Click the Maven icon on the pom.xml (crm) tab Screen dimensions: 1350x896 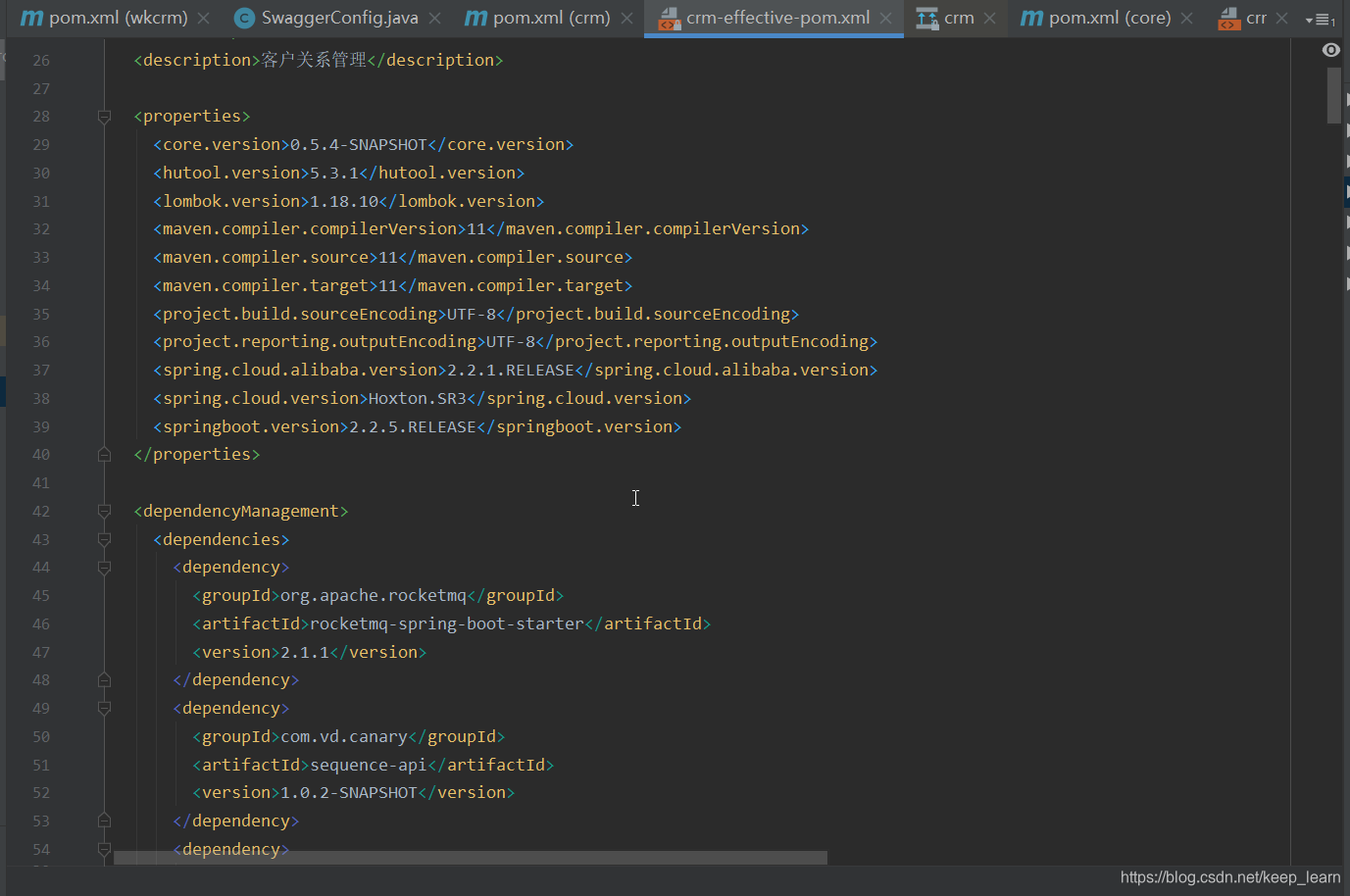(475, 18)
